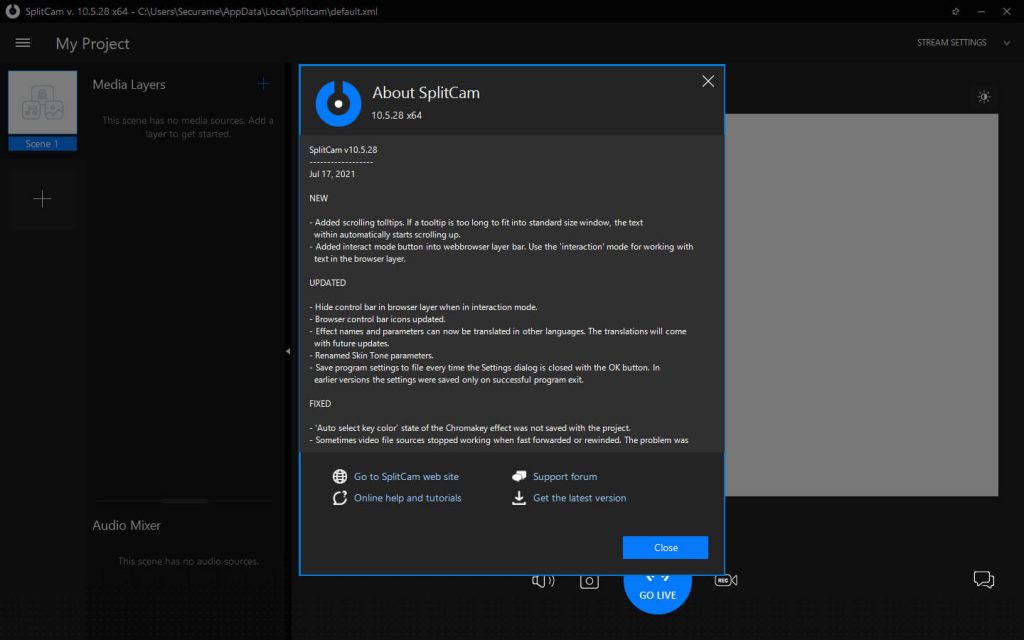Viewport: 1024px width, 640px height.
Task: Click the pin icon in the title bar
Action: 955,11
